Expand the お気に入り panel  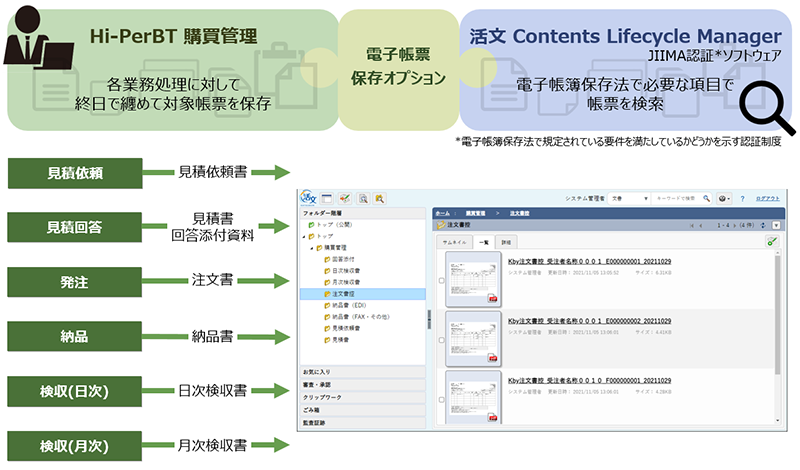pos(363,372)
